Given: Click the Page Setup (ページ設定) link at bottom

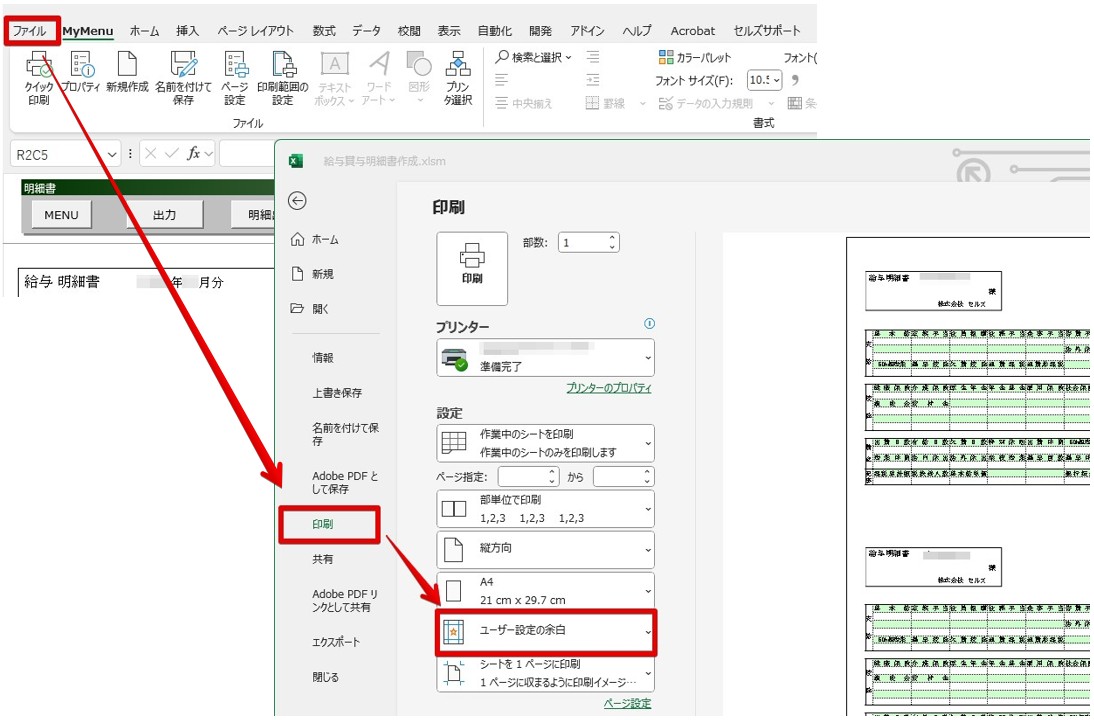Looking at the screenshot, I should tap(627, 704).
